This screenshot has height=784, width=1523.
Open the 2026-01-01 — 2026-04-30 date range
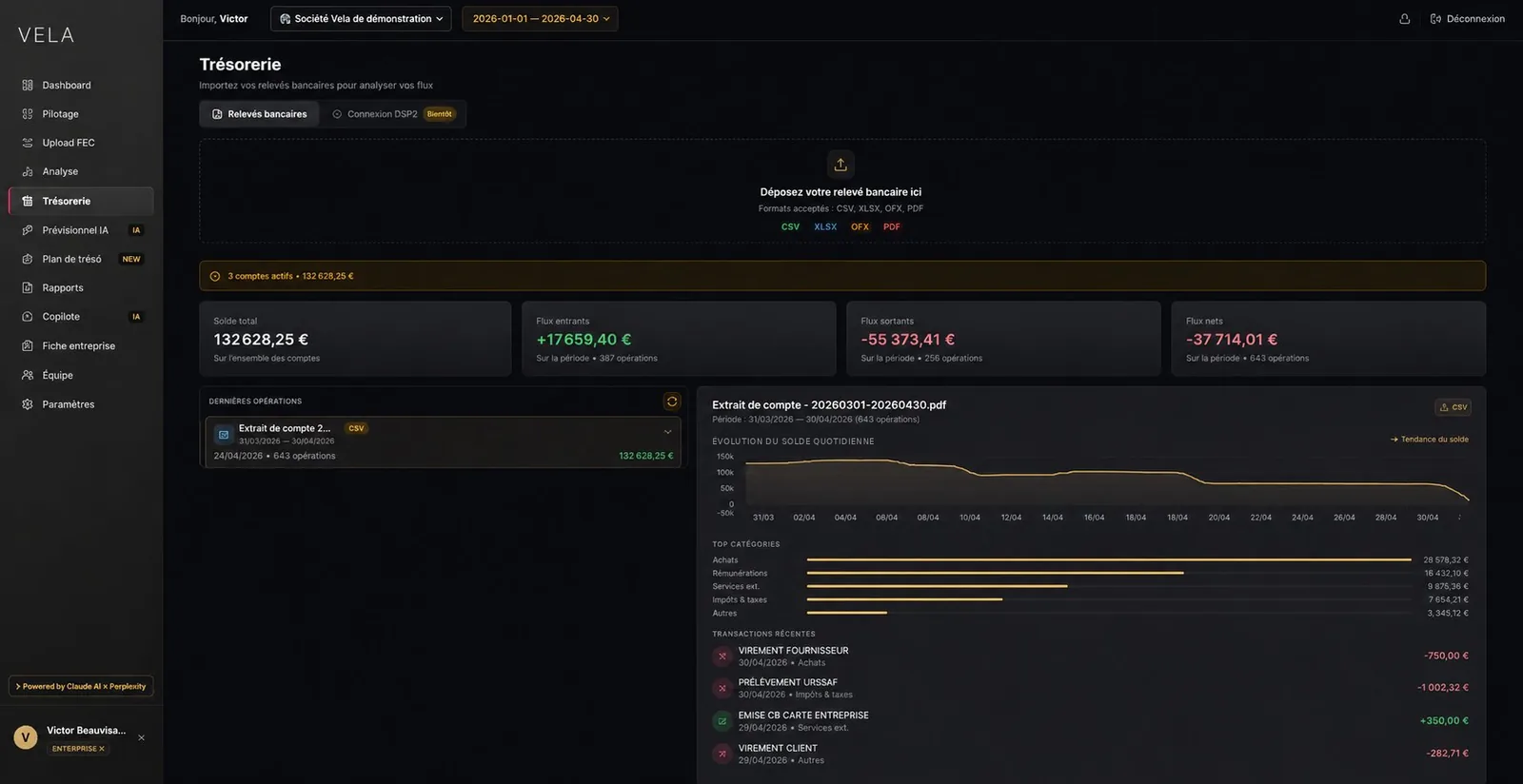click(540, 19)
